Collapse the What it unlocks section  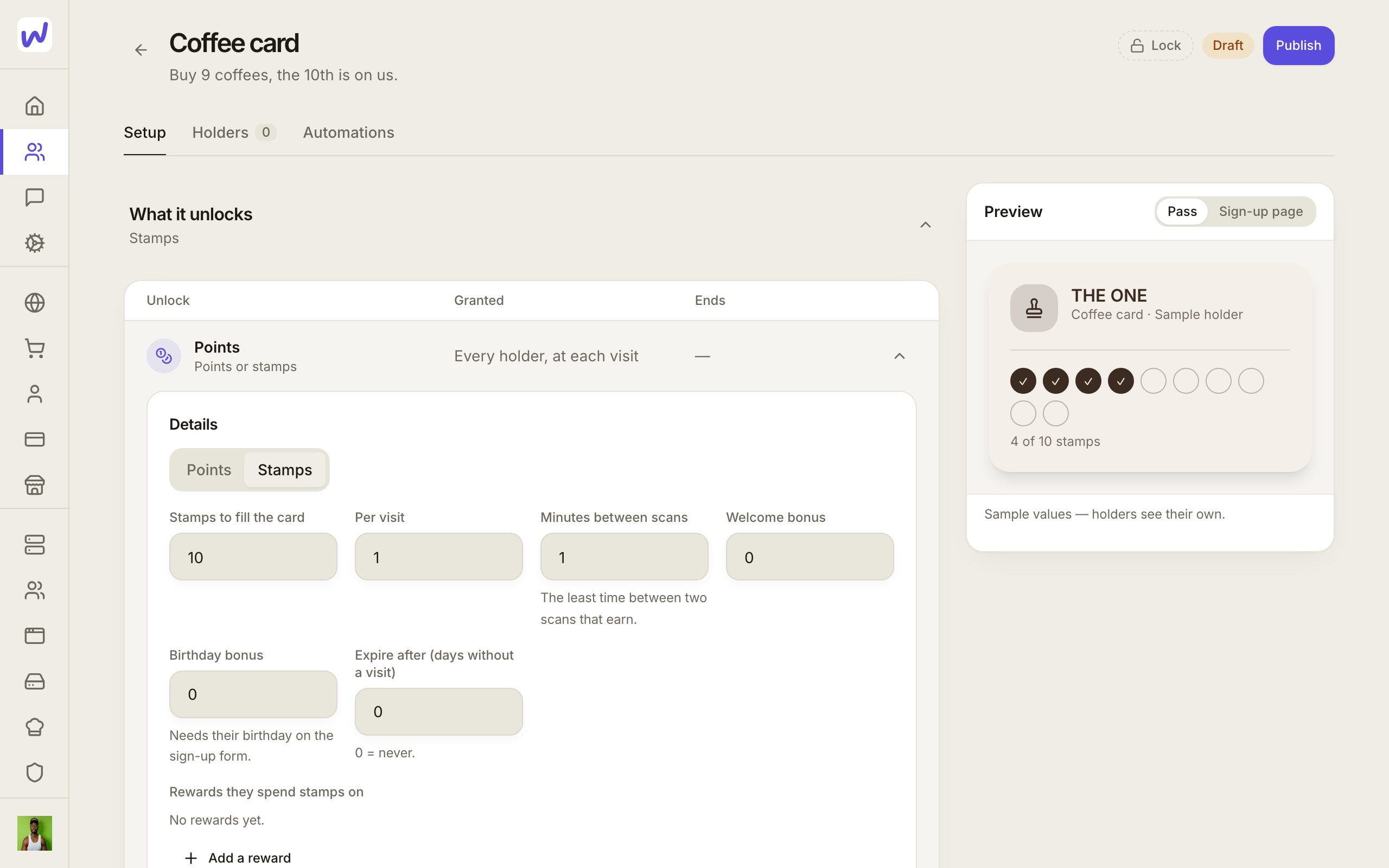925,225
